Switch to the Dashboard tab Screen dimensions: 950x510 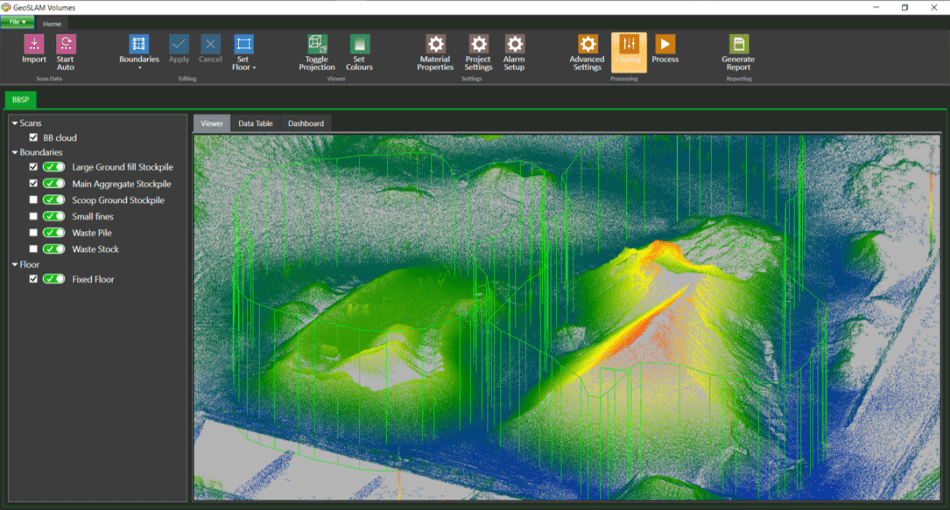306,123
